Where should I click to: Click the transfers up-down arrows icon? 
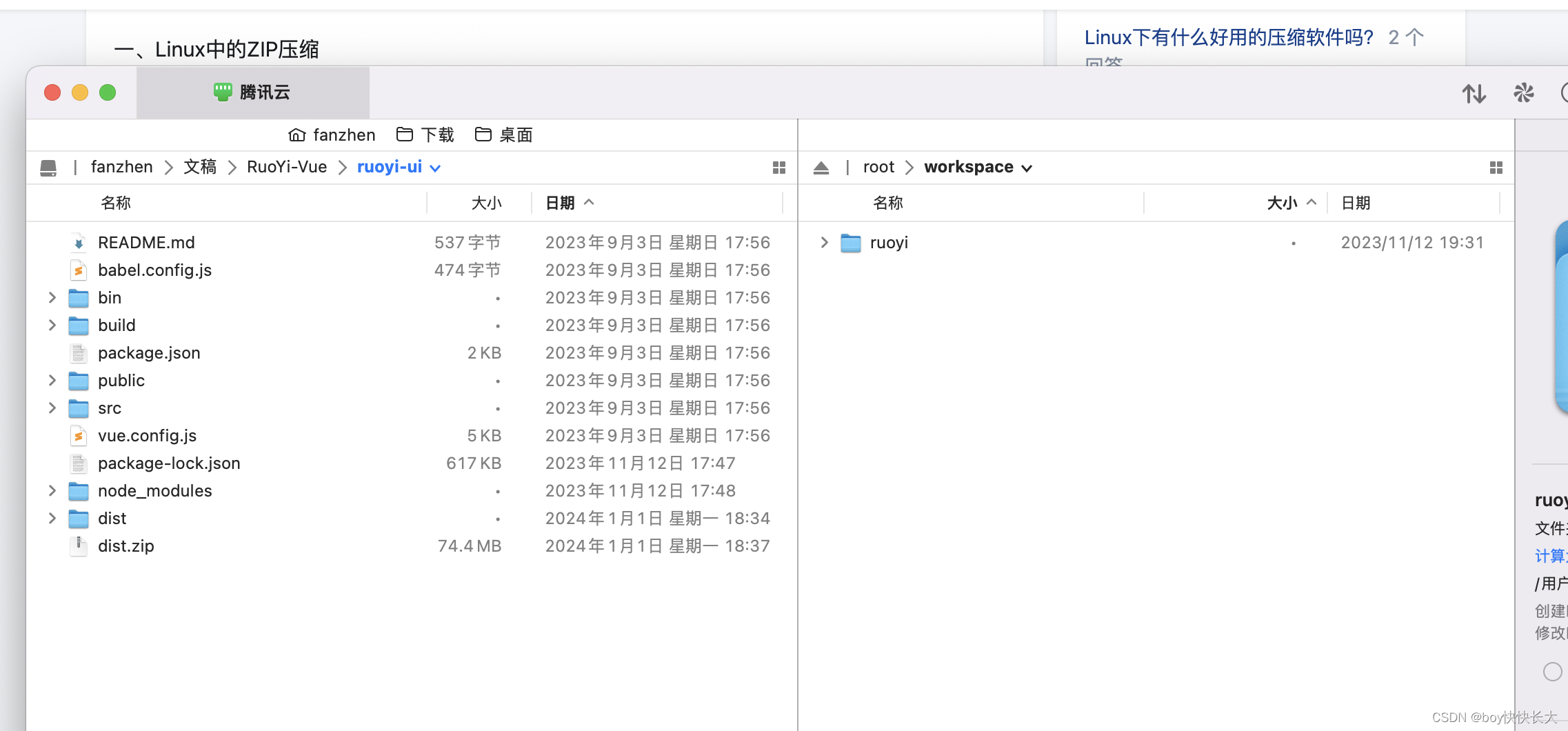coord(1474,93)
